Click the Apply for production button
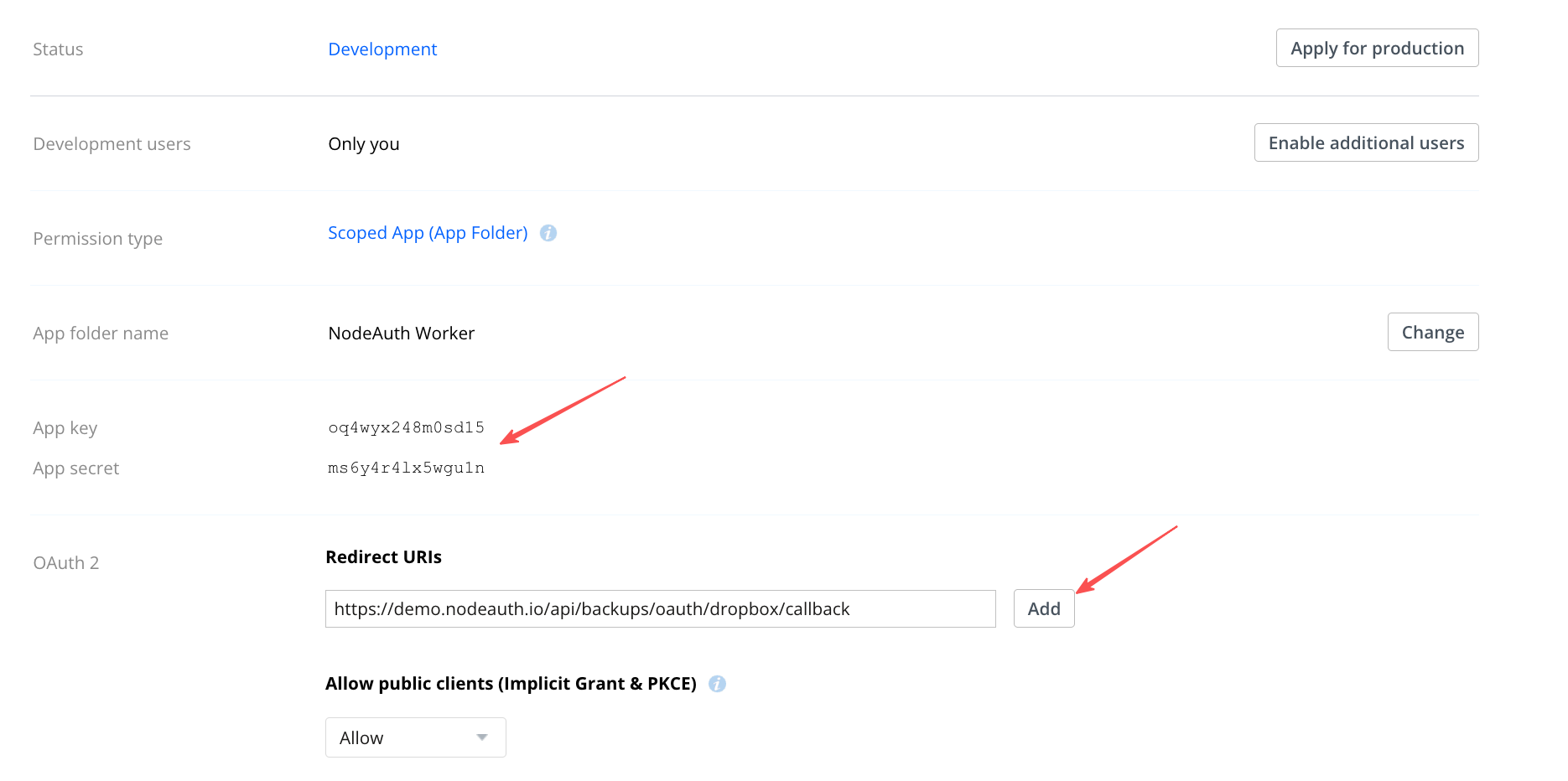Screen dimensions: 1568x781 [1377, 49]
